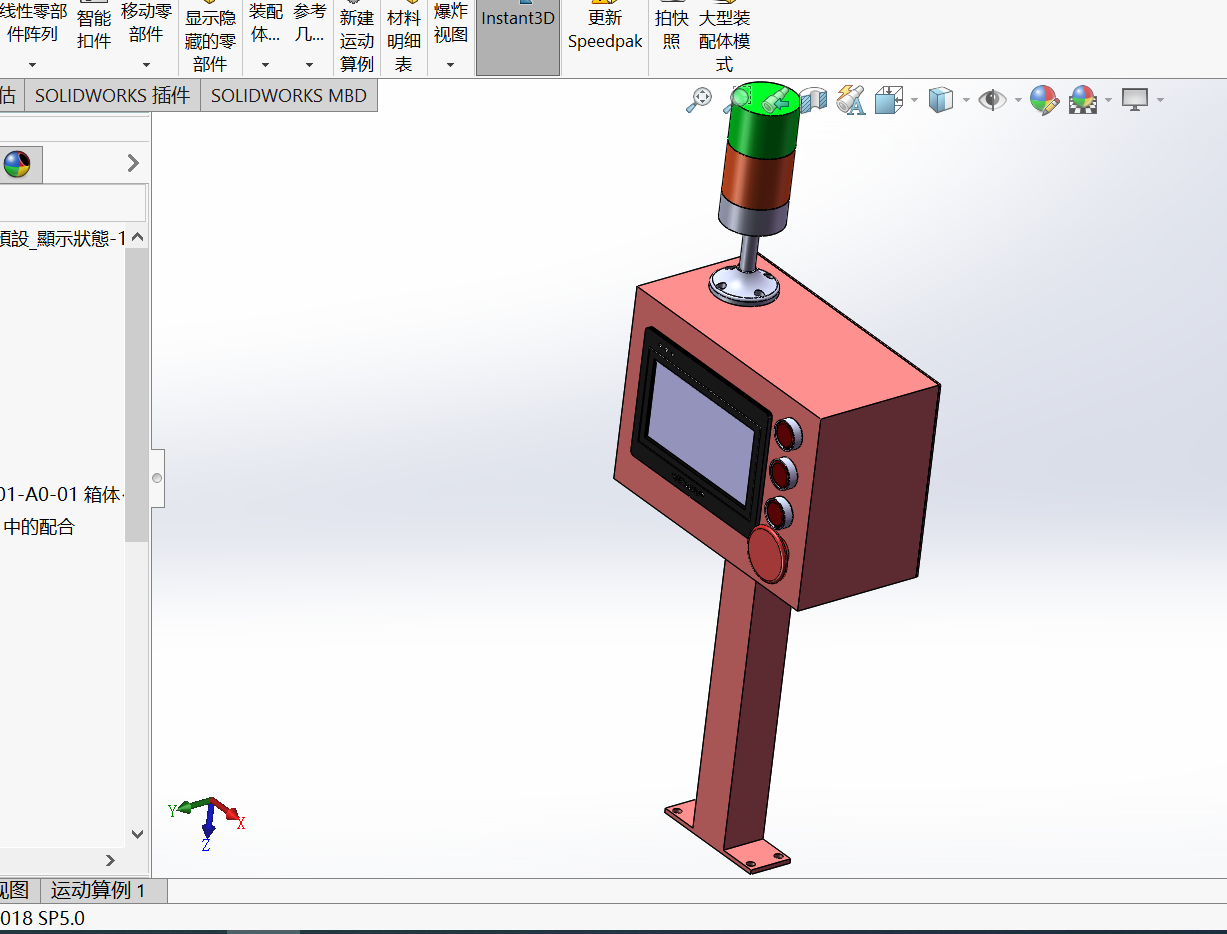The width and height of the screenshot is (1227, 934).
Task: Click the View Orientation cube icon
Action: 889,100
